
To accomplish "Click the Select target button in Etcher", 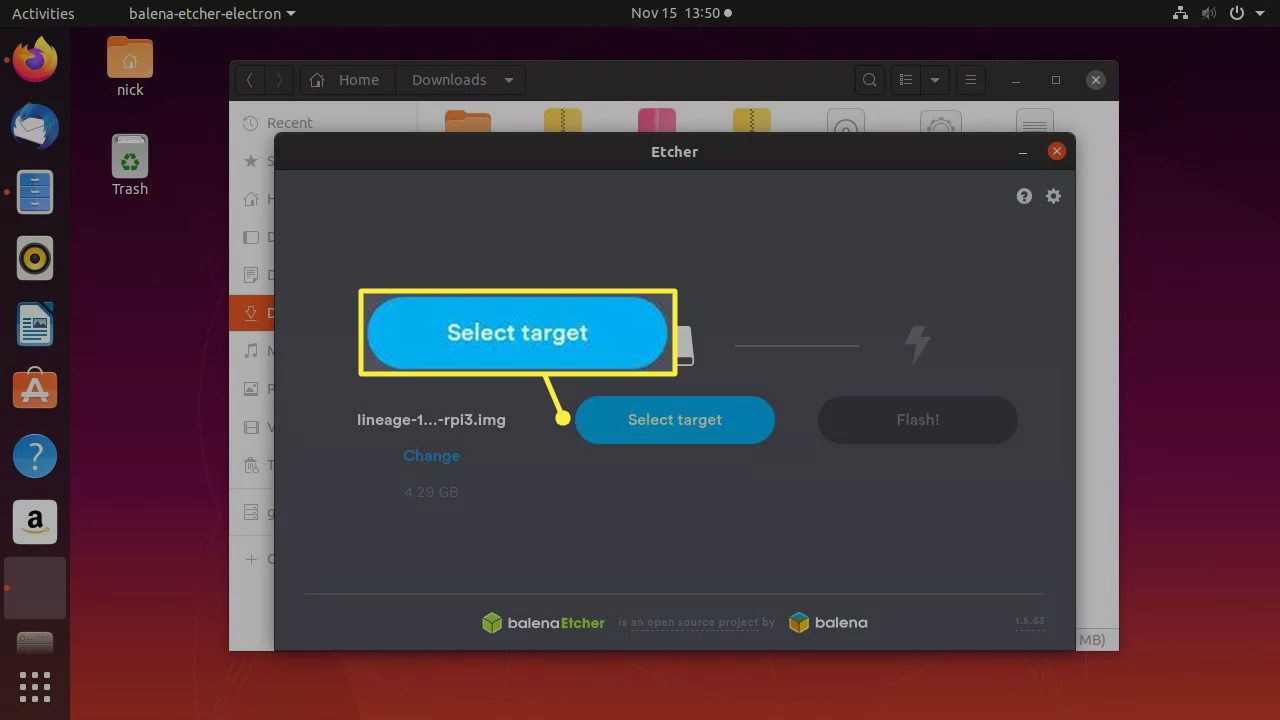I will click(675, 420).
